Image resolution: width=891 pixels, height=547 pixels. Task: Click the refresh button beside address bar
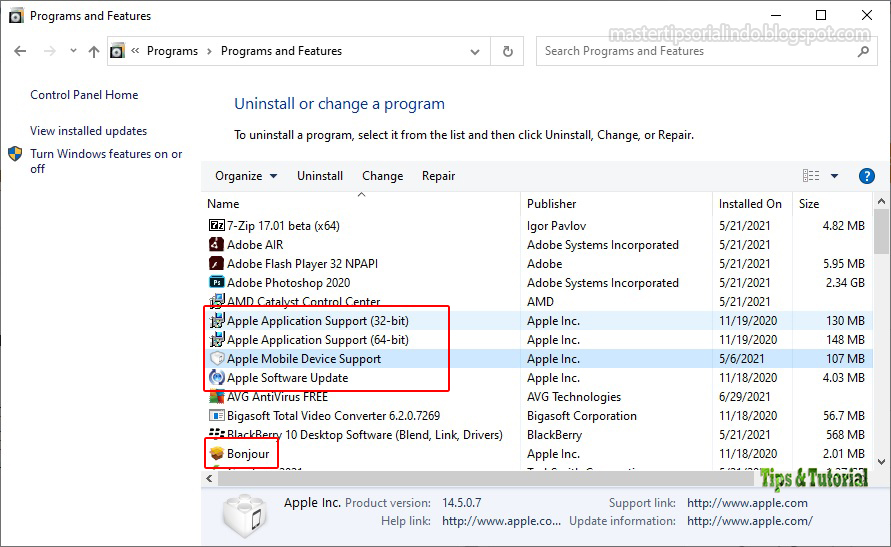[x=507, y=51]
